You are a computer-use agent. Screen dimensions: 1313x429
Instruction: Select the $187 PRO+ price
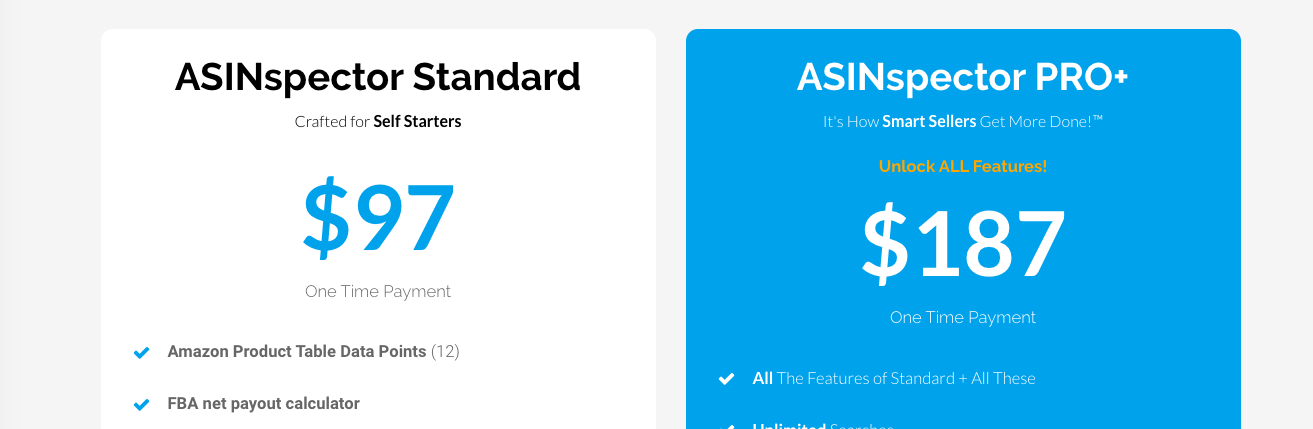pos(963,244)
